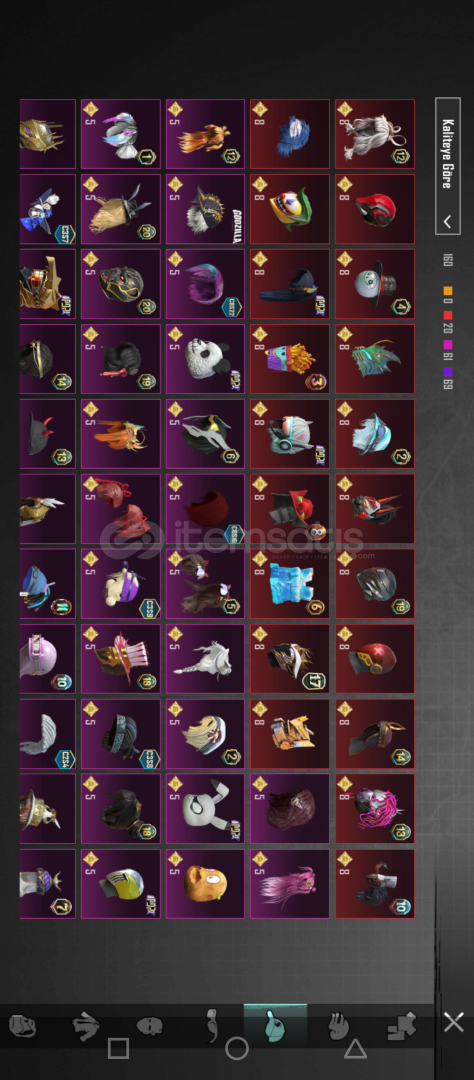The image size is (474, 1080).
Task: Open the hair strand category icon
Action: point(212,1026)
